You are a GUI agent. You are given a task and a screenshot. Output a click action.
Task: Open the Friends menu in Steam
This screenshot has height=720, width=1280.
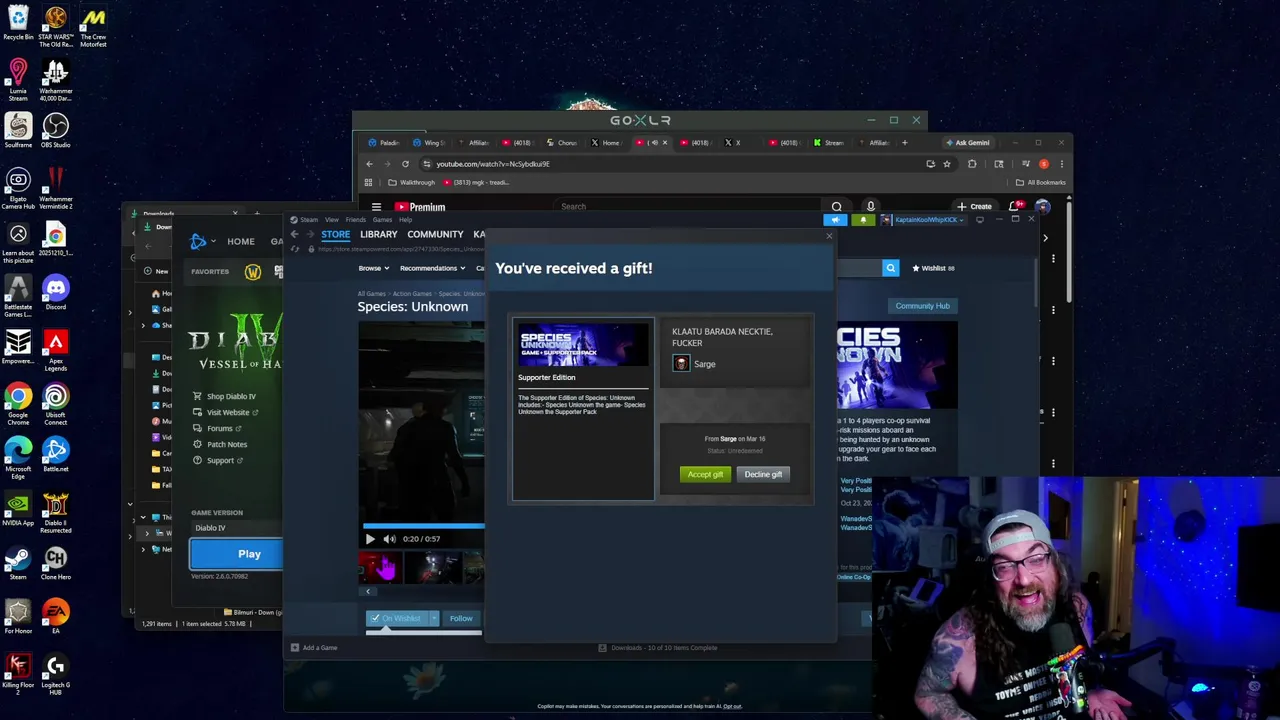click(355, 220)
